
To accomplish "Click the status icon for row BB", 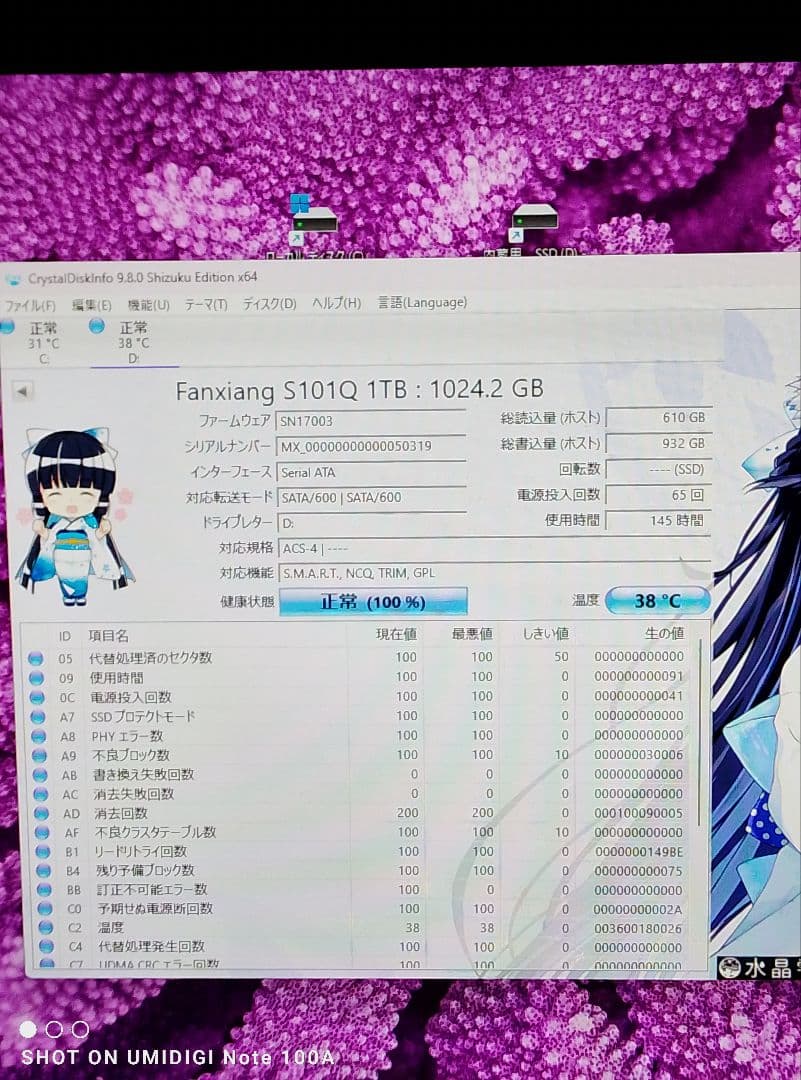I will [44, 890].
